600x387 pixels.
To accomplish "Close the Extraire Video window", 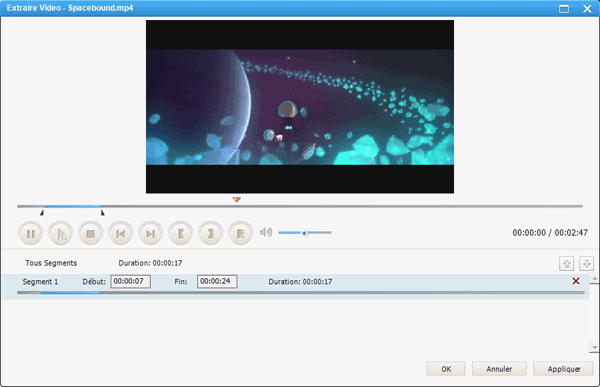I will 587,8.
